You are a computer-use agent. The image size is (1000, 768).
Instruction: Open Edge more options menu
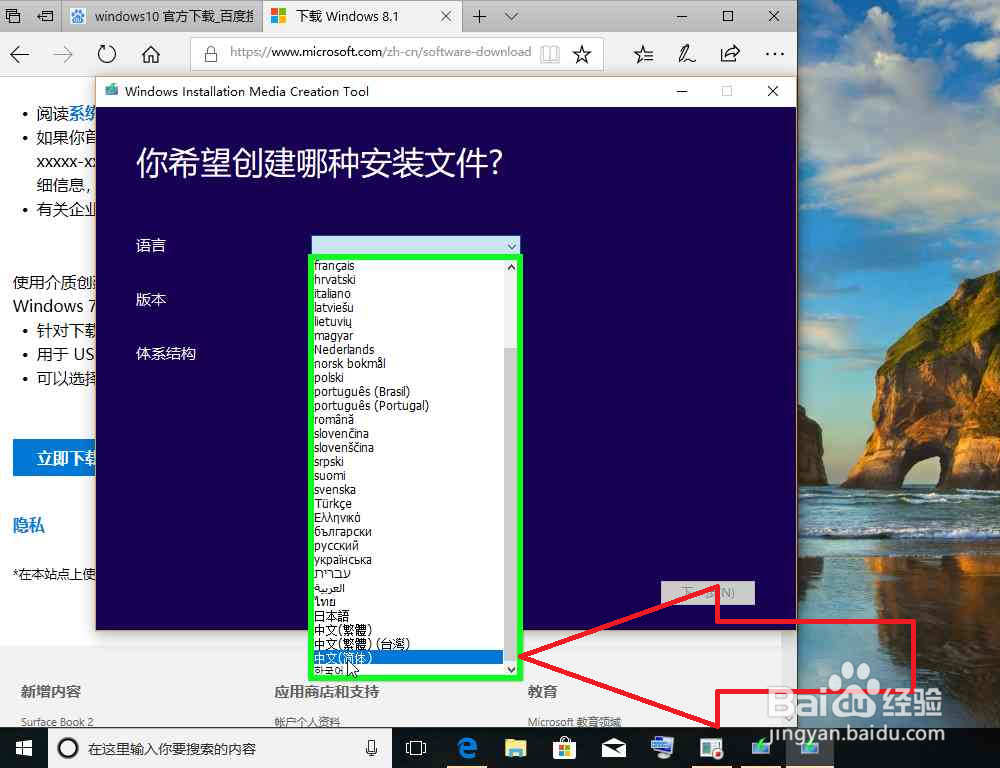[x=774, y=54]
